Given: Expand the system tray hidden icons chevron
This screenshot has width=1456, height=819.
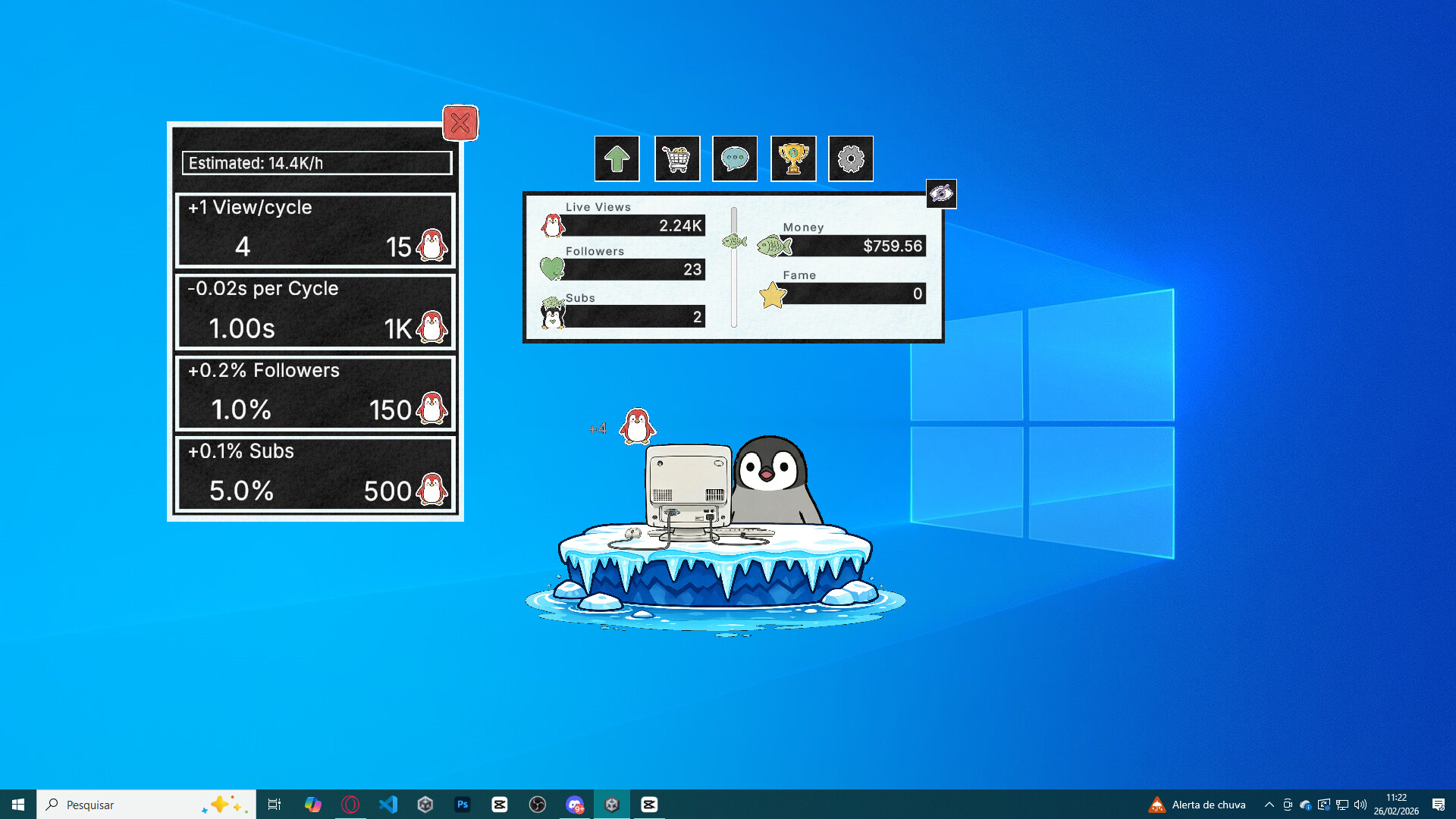Looking at the screenshot, I should 1269,805.
